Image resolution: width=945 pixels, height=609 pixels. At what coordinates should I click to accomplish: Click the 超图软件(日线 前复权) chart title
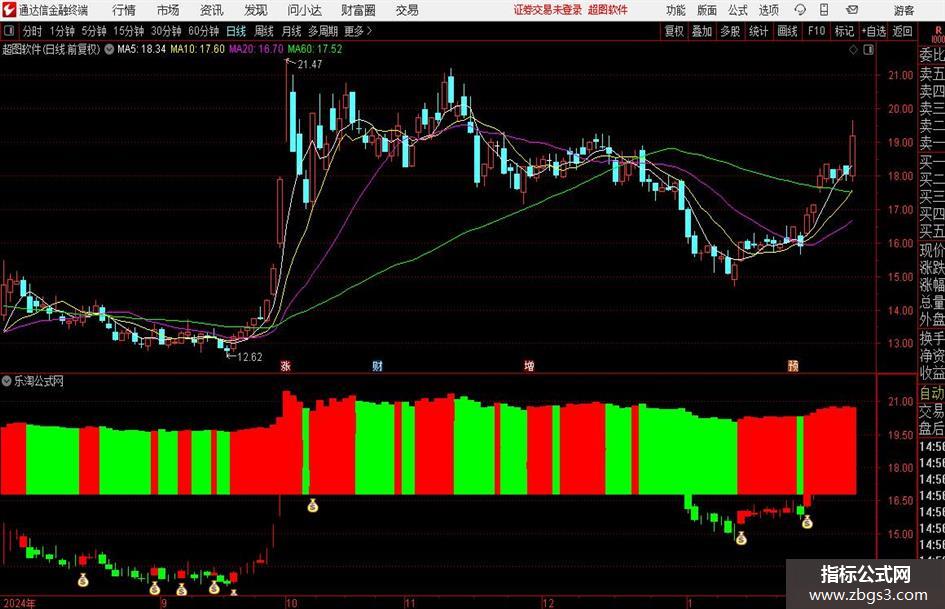click(51, 49)
